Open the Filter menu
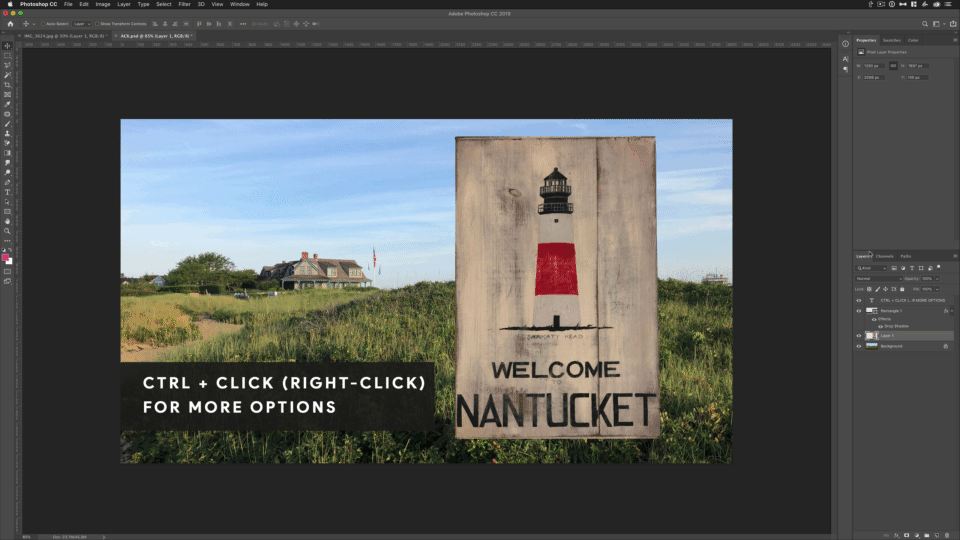The image size is (960, 540). (x=184, y=4)
